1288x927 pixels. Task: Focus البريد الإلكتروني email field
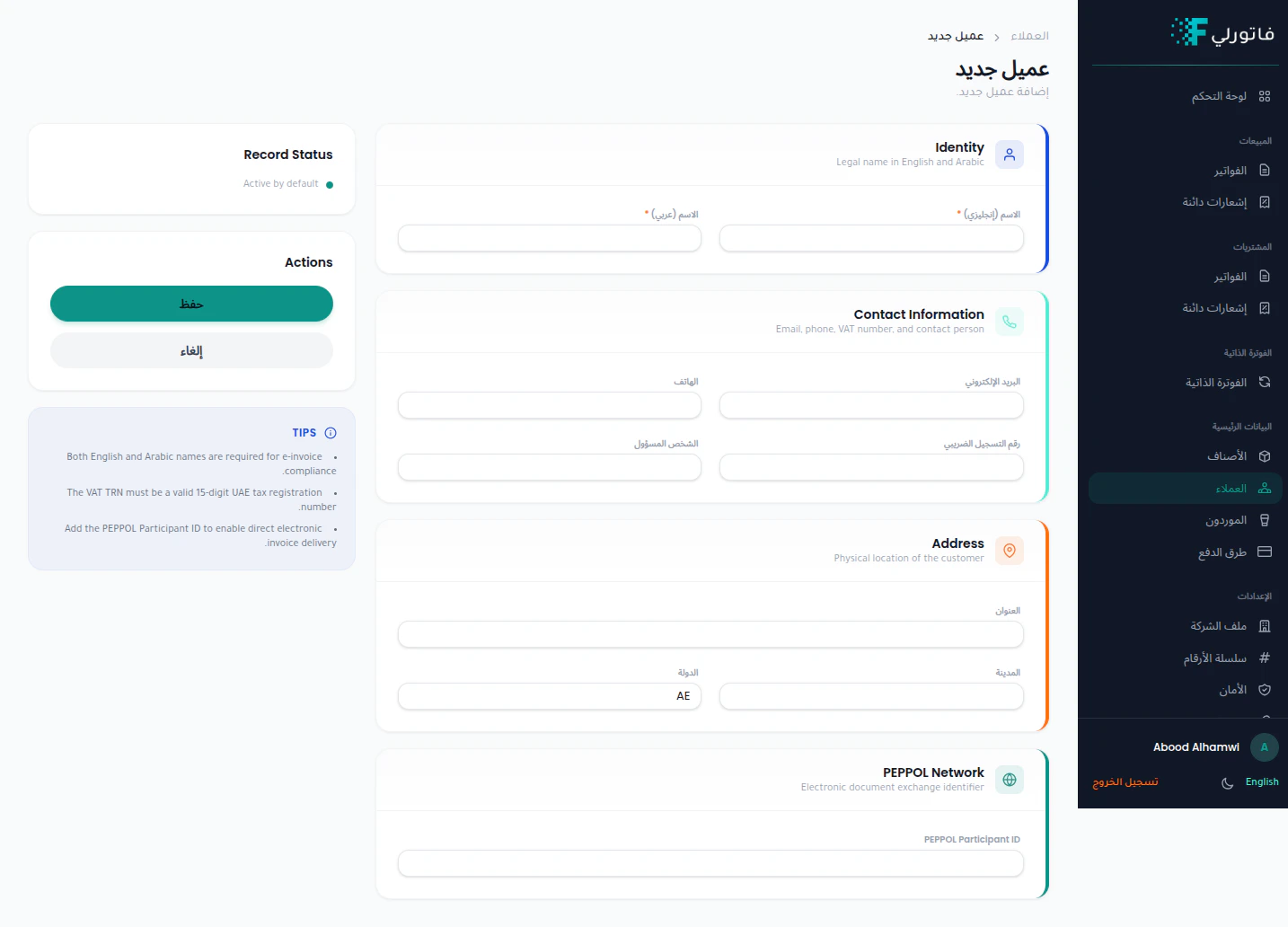tap(871, 405)
